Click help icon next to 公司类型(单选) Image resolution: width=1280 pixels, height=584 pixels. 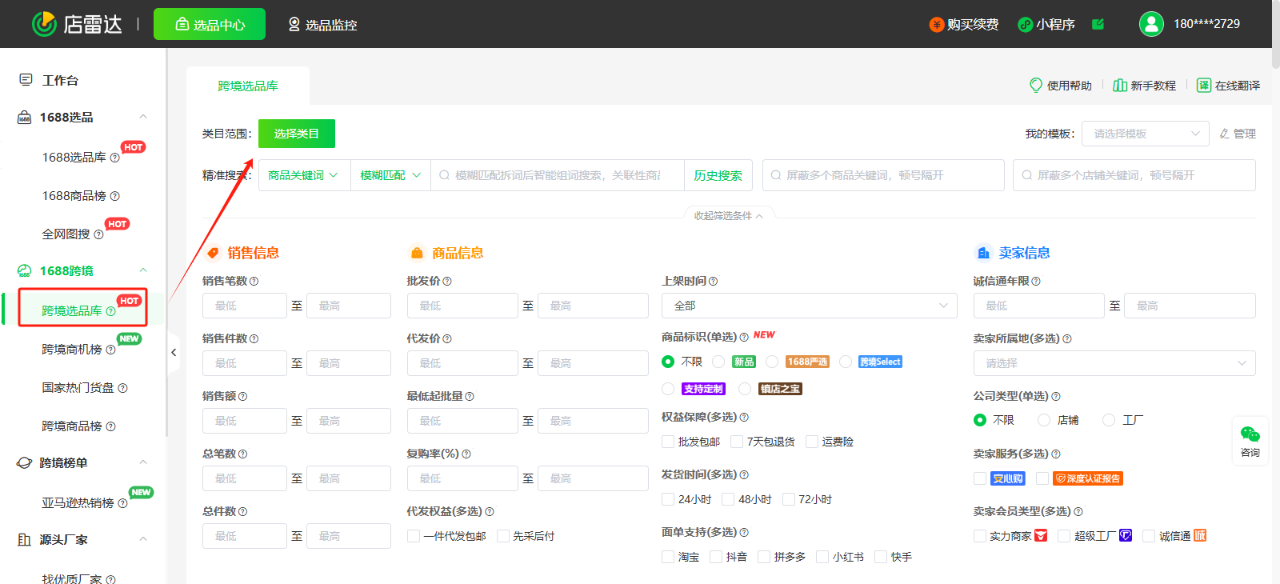point(1056,397)
